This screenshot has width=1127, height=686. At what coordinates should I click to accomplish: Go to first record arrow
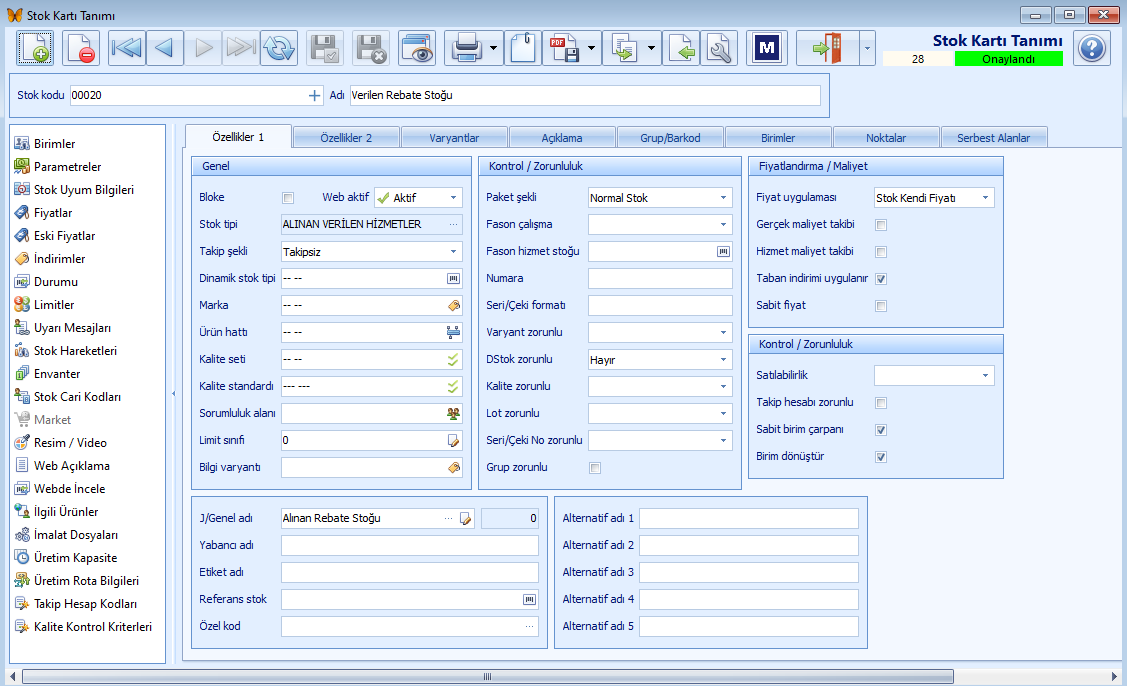tap(126, 48)
